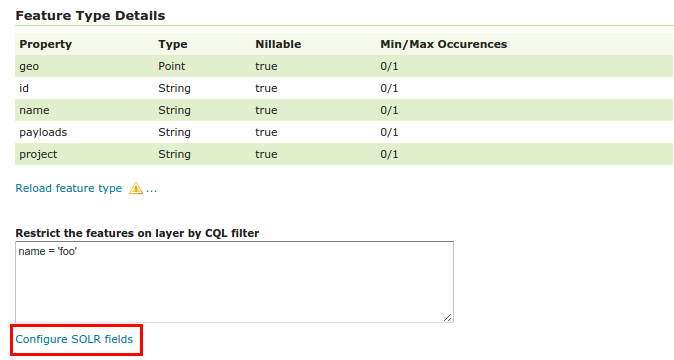
Task: Open the Reload feature type link
Action: 69,188
